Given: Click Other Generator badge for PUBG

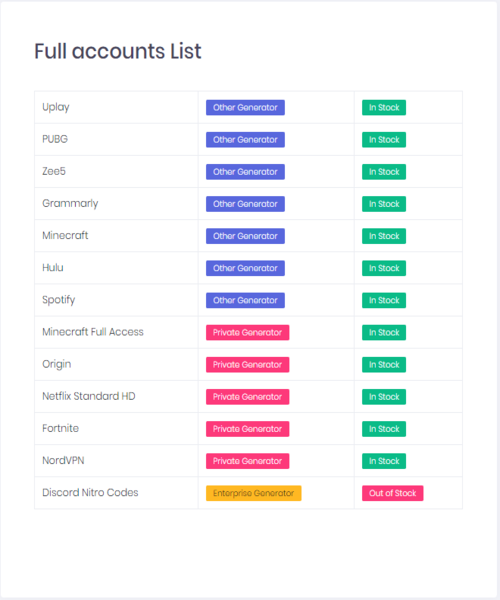Looking at the screenshot, I should (x=245, y=140).
